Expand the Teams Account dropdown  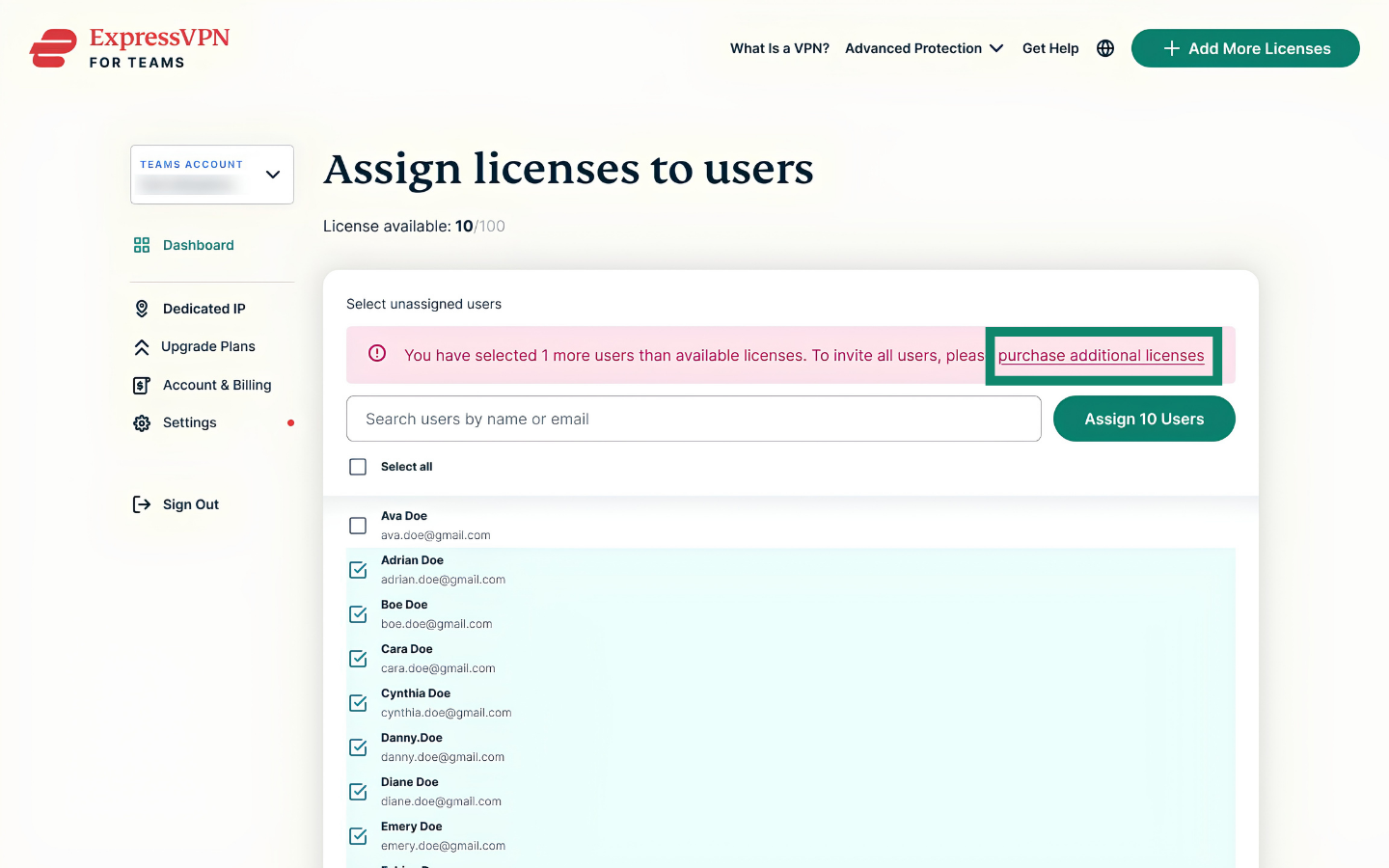point(212,175)
